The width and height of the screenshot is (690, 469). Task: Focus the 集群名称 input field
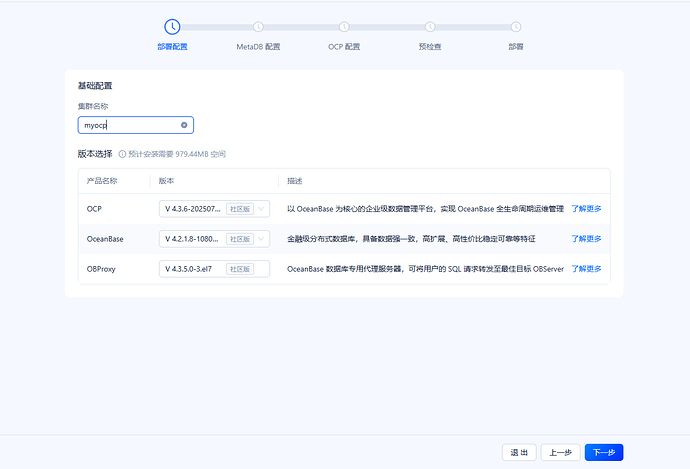136,125
